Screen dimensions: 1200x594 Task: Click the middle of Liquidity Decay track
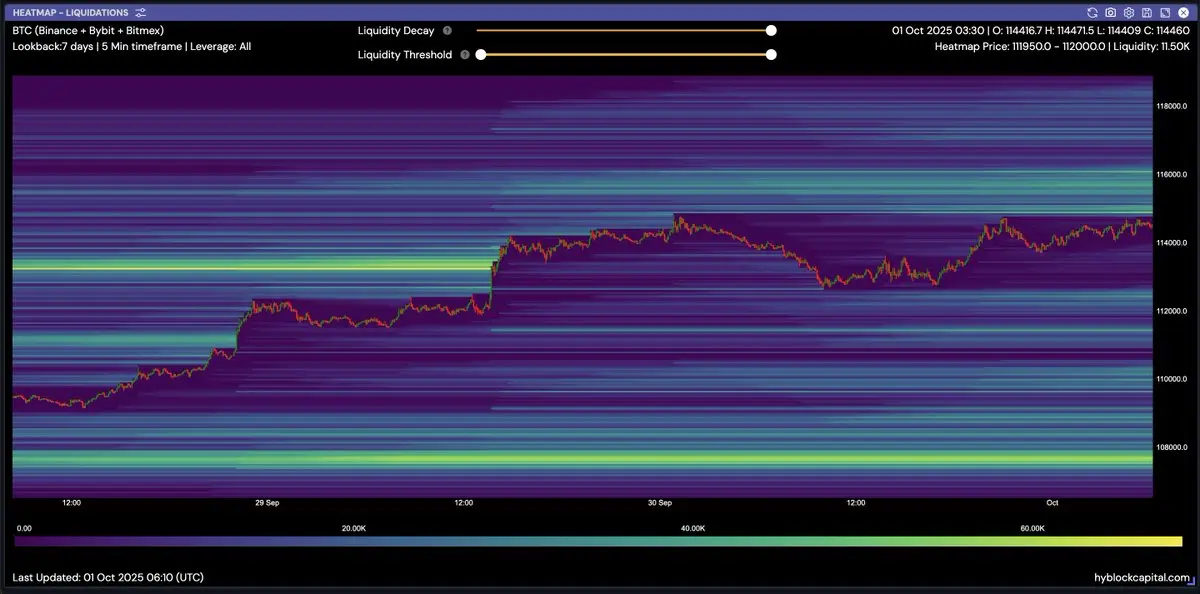click(625, 31)
